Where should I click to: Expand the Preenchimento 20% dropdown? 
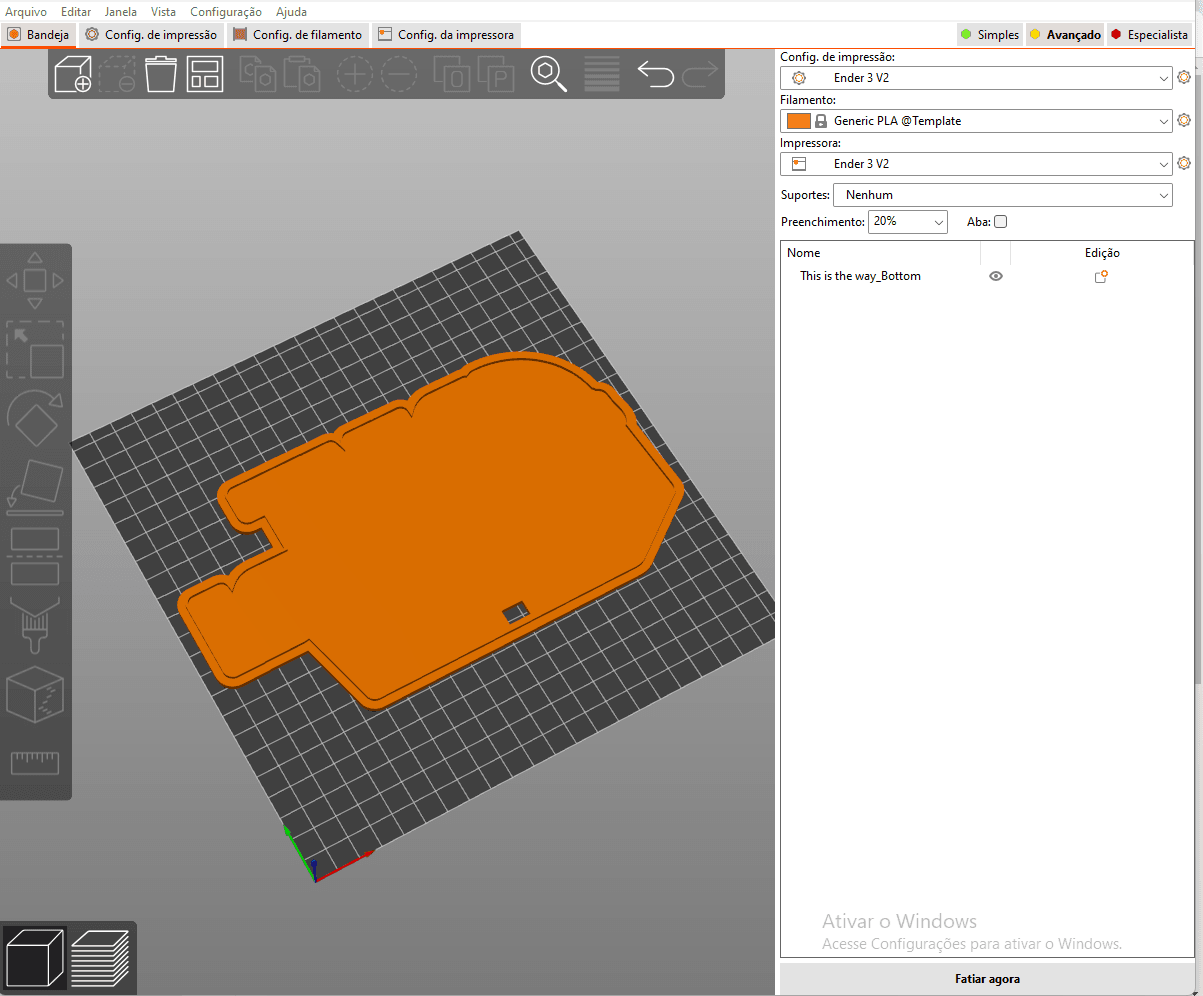click(907, 222)
